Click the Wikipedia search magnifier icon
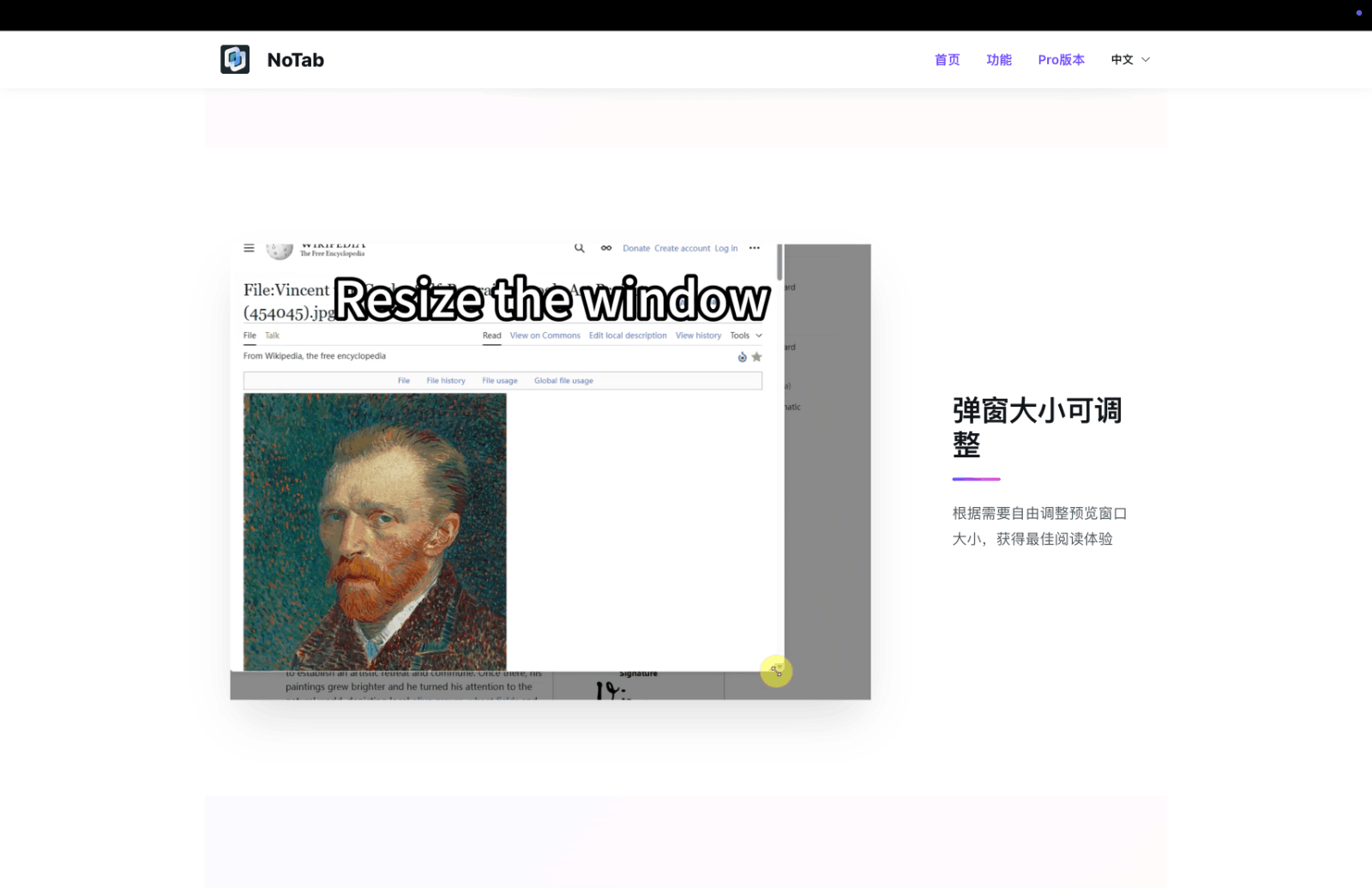Screen dimensions: 1372x888 580,248
